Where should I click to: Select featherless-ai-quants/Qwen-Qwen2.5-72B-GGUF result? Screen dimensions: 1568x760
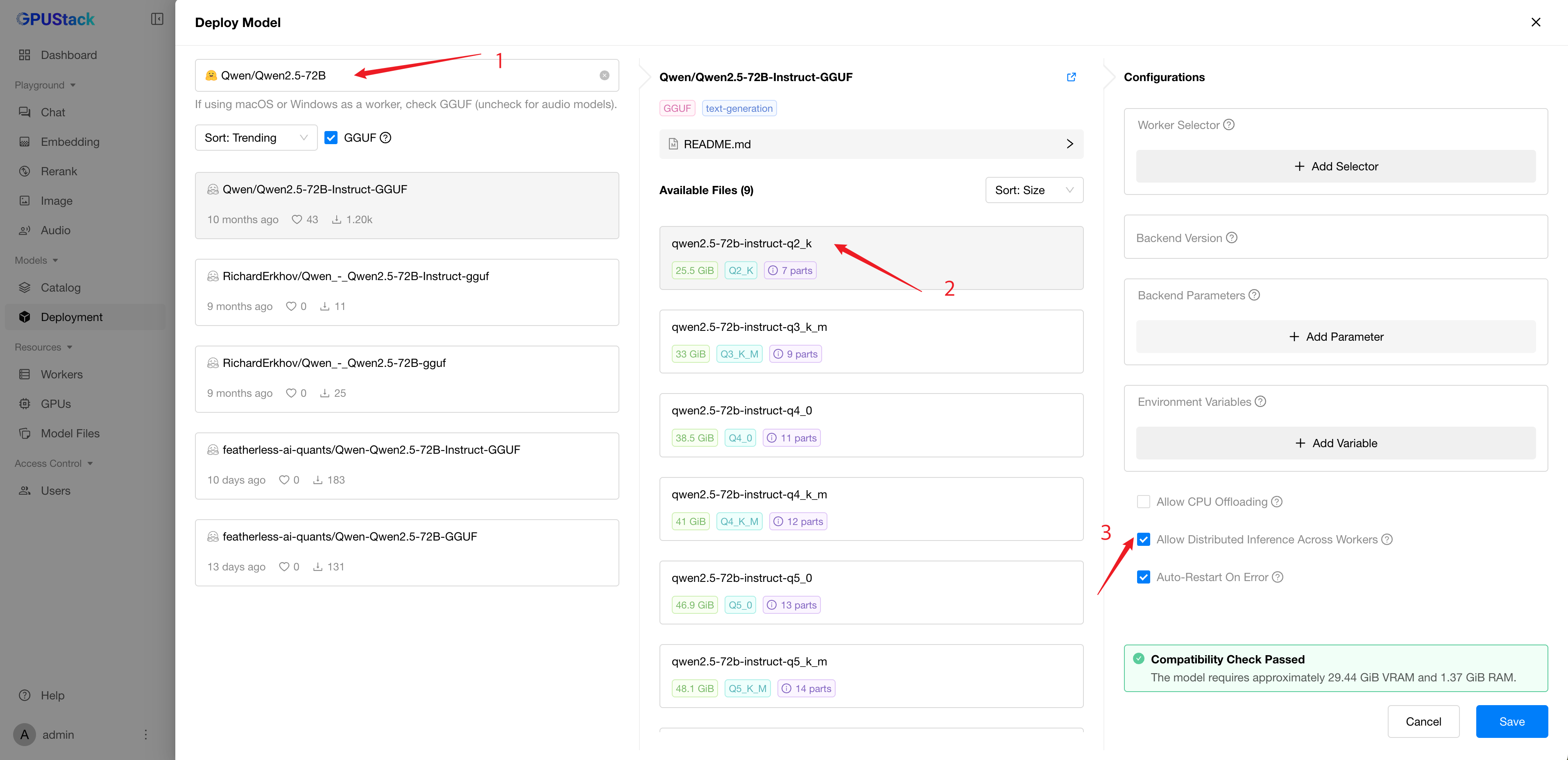[407, 552]
